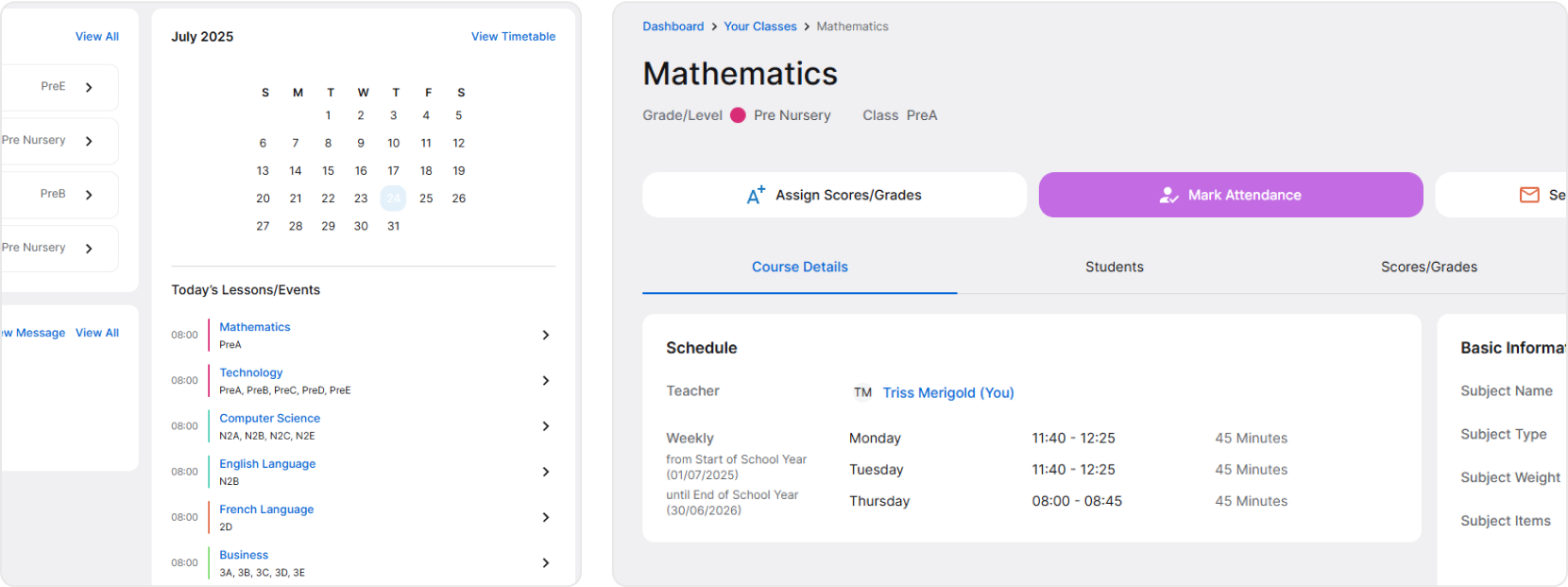
Task: Open Triss Merigold's teacher profile link
Action: (x=948, y=392)
